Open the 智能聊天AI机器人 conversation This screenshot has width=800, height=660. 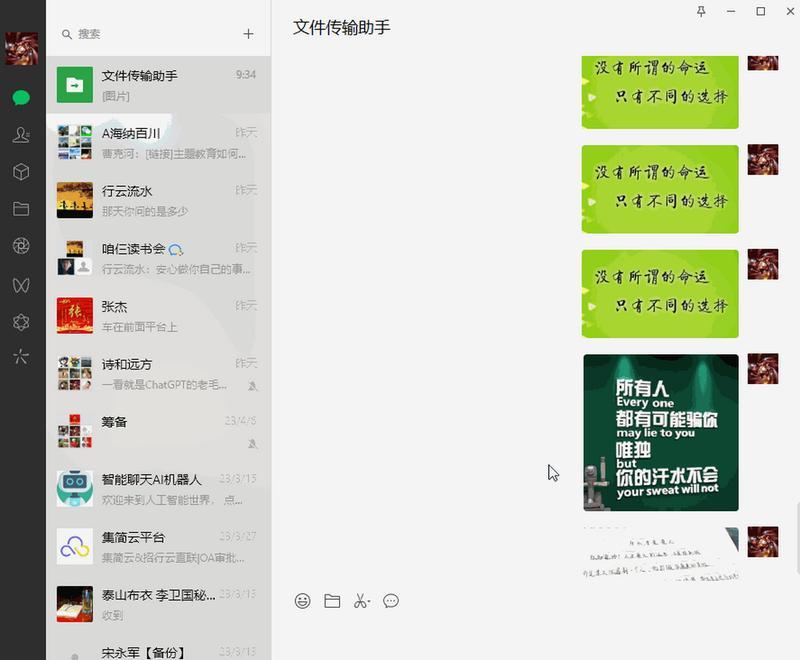159,488
